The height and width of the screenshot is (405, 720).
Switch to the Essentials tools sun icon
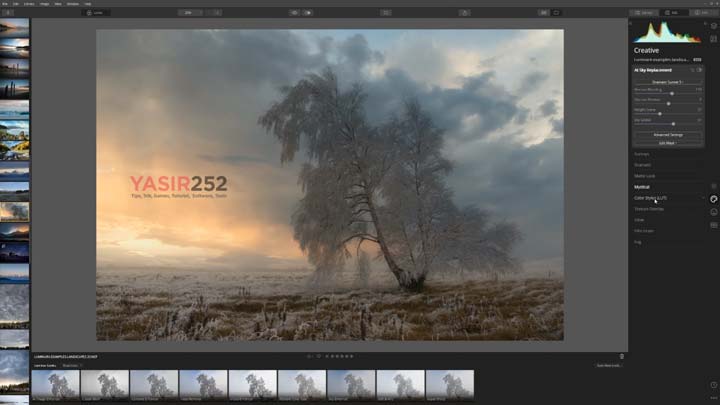pyautogui.click(x=714, y=186)
